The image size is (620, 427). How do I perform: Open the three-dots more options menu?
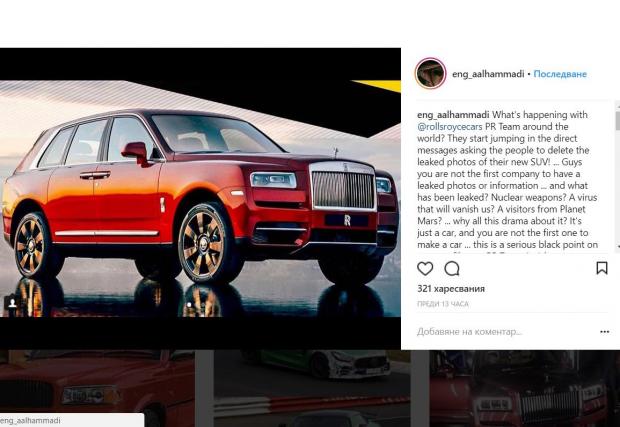605,332
